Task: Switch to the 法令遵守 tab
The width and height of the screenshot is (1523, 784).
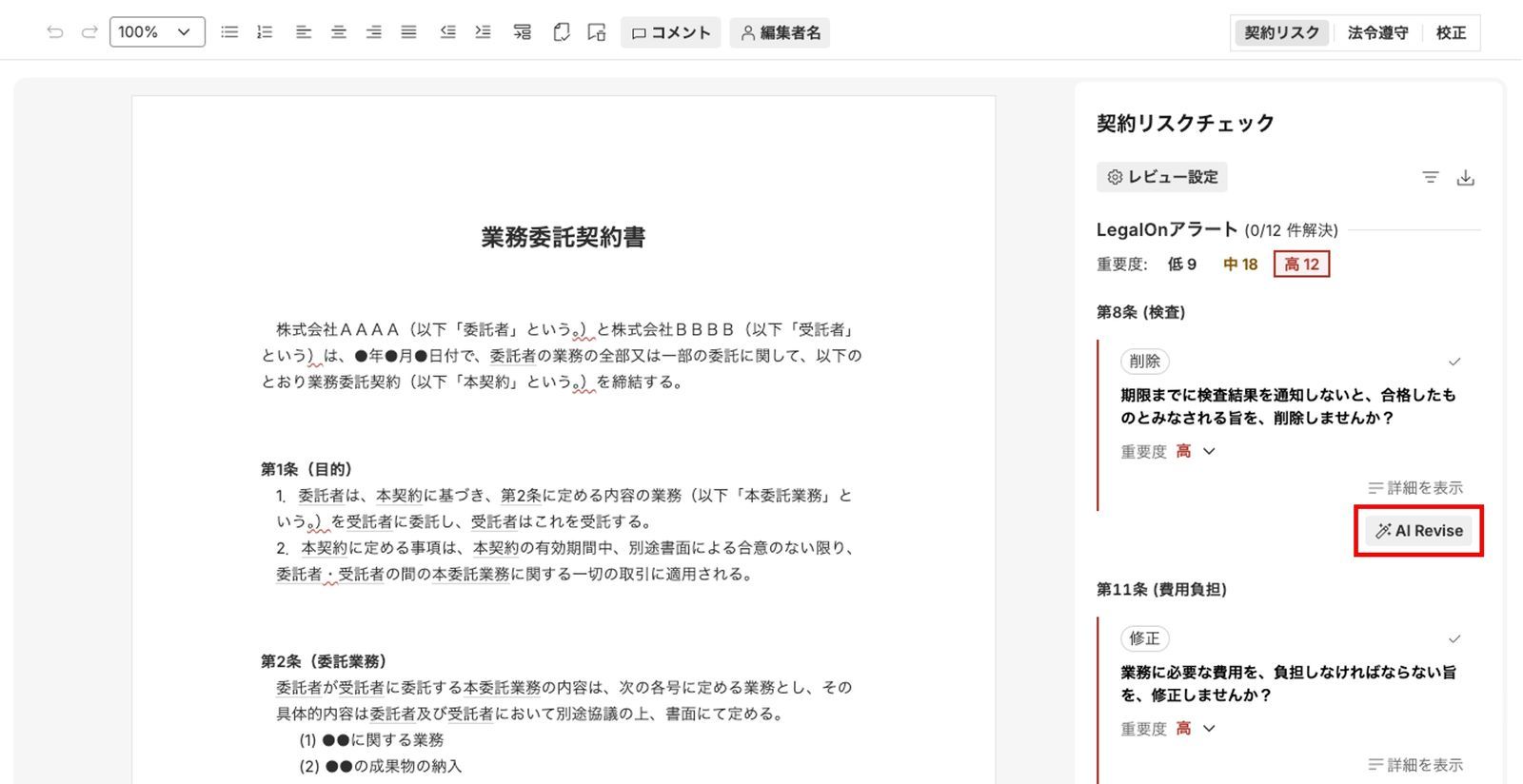Action: [1377, 32]
